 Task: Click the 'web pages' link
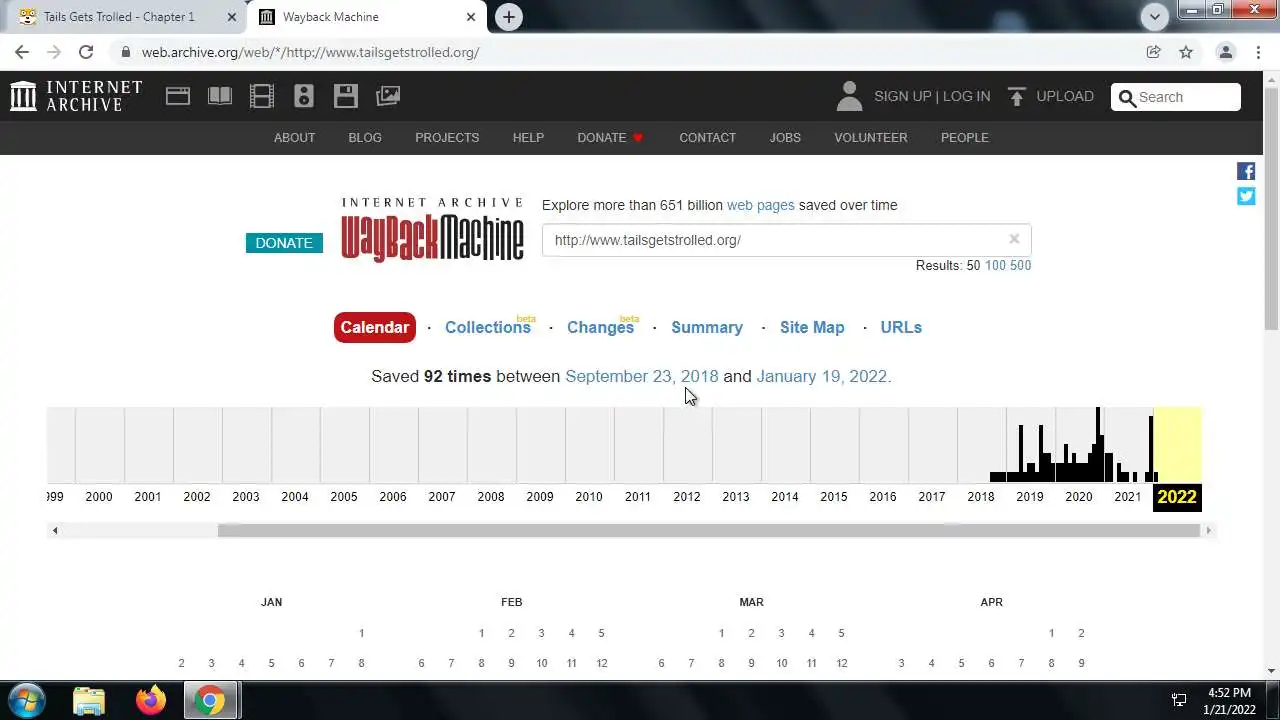point(760,205)
